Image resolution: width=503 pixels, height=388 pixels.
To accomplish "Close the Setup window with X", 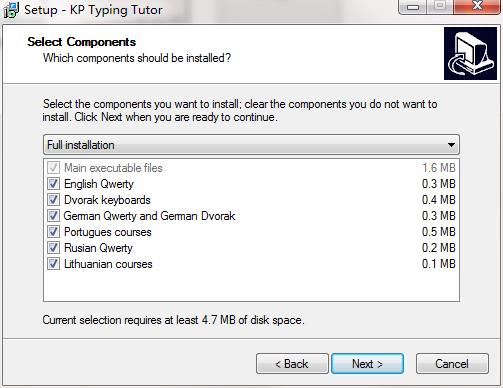I will [x=477, y=6].
